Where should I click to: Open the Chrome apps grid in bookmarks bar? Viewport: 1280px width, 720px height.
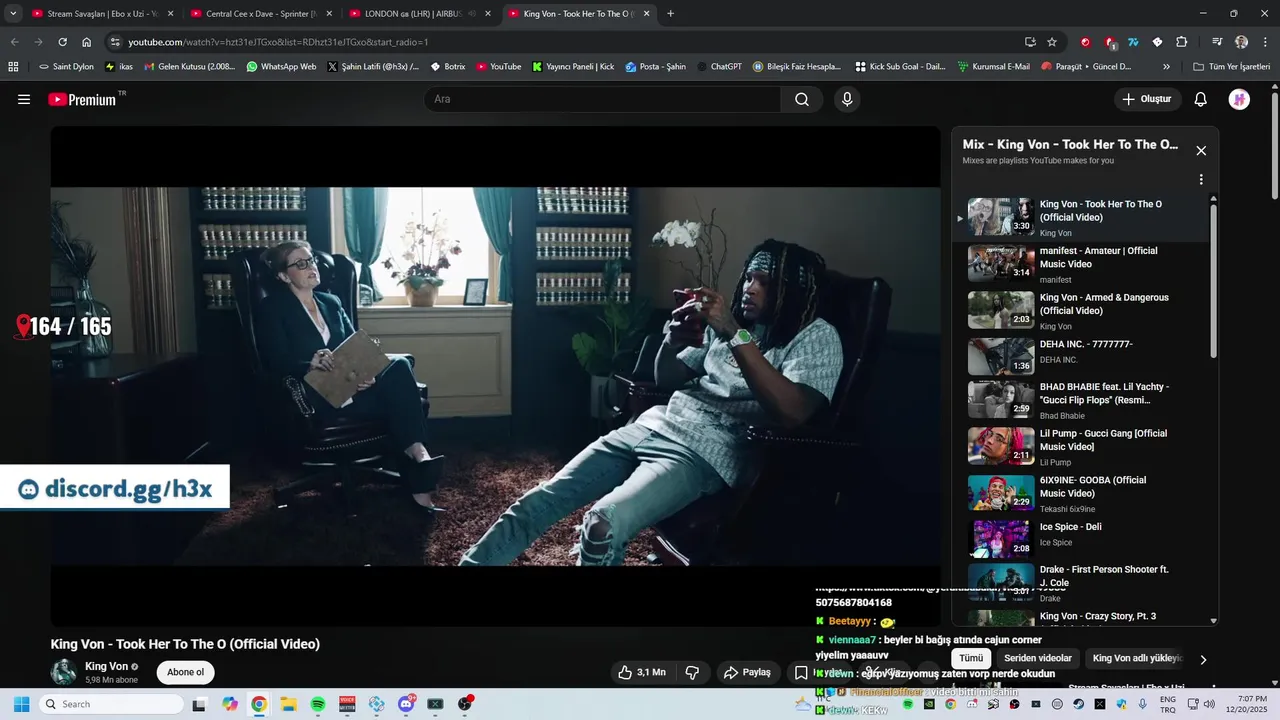click(13, 66)
